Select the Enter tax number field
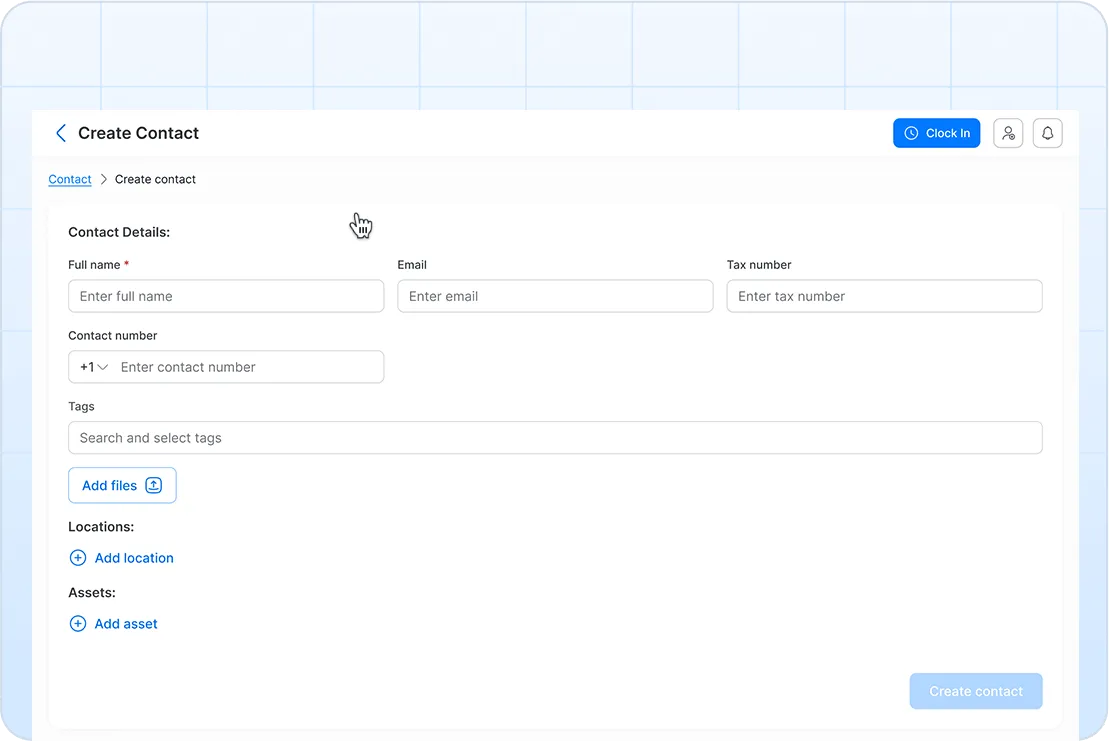 click(884, 296)
